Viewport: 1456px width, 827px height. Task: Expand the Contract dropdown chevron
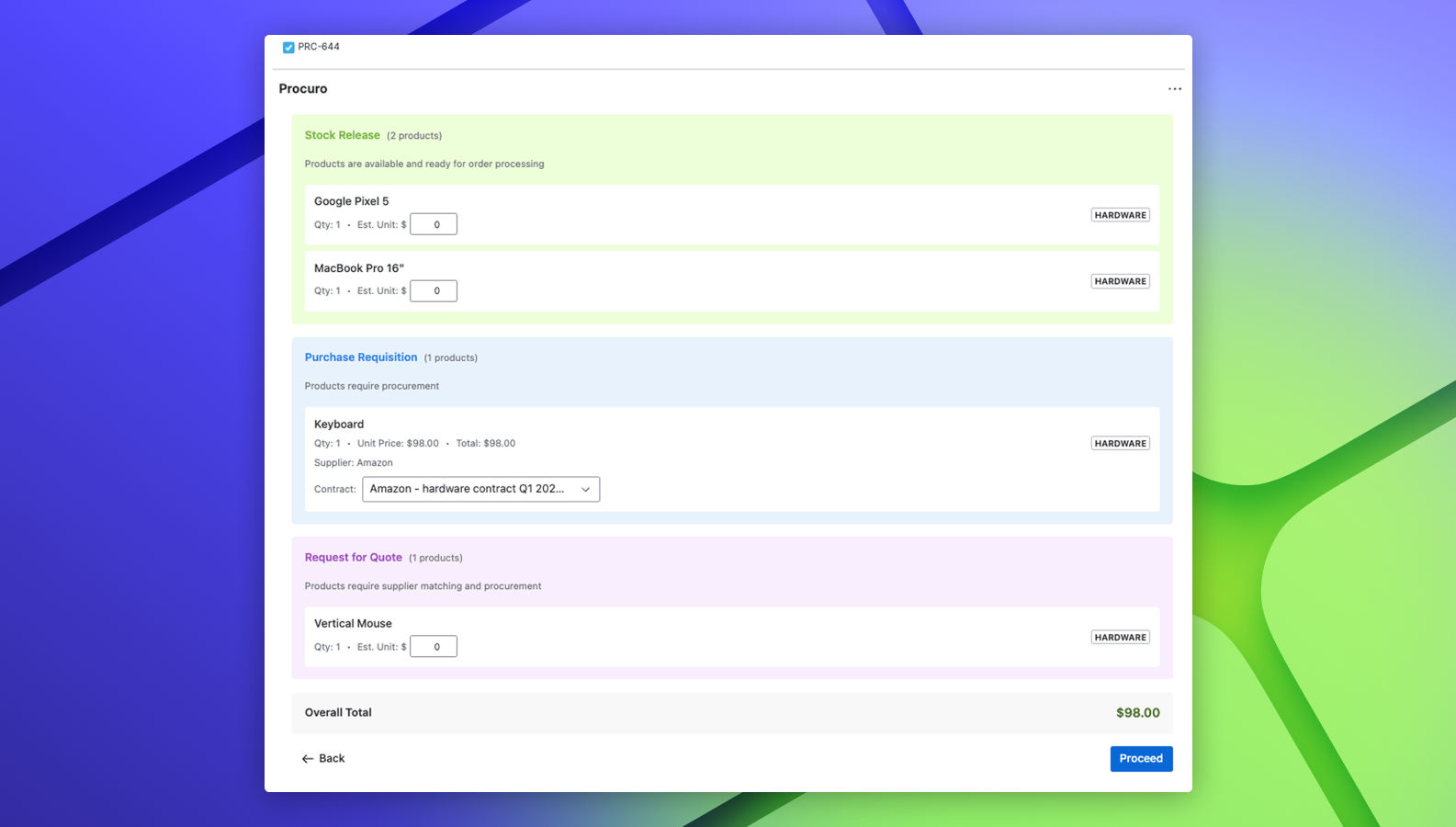tap(585, 490)
